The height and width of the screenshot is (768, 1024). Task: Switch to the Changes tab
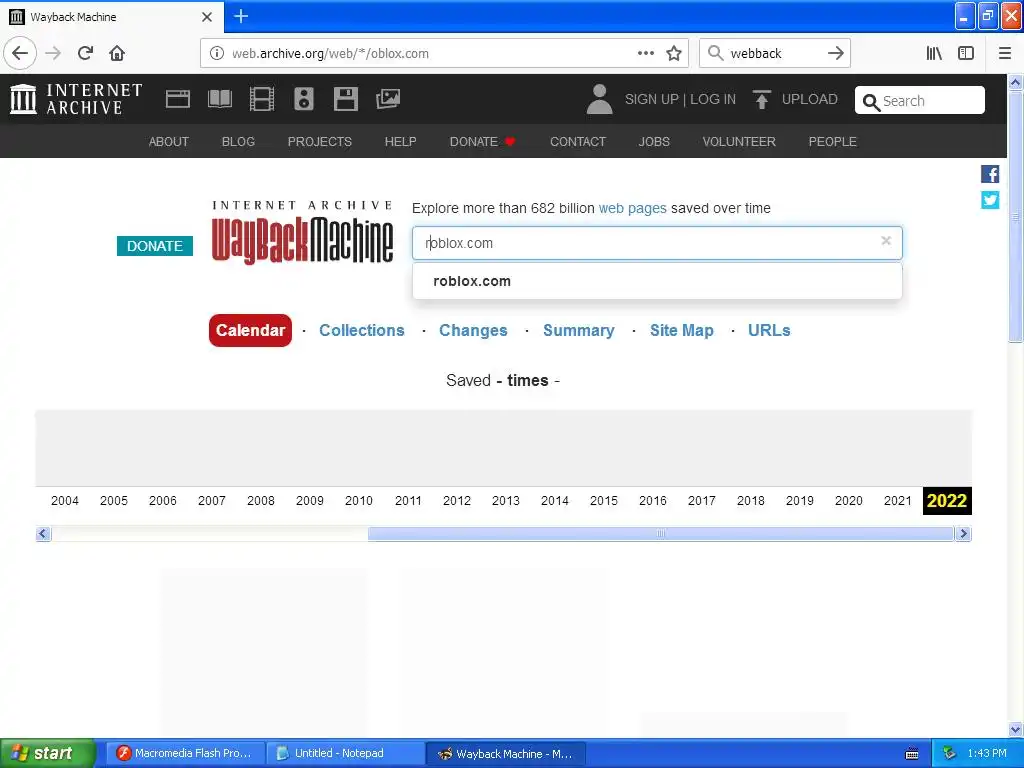[x=473, y=330]
